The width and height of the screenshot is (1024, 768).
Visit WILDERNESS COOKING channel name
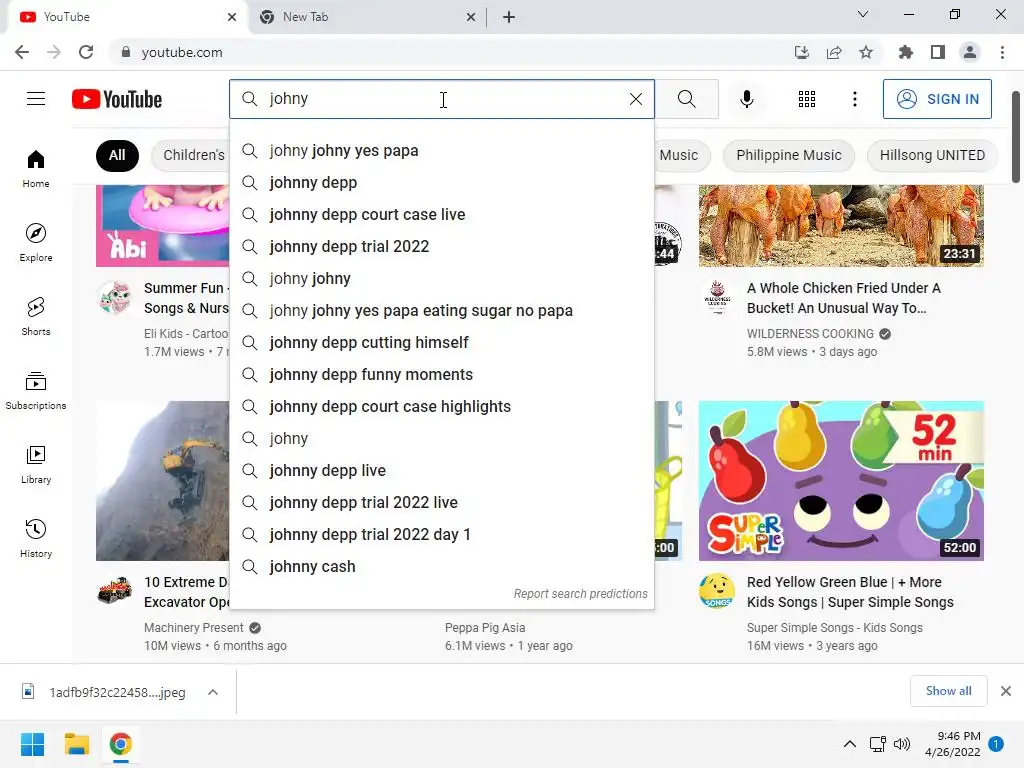coord(810,334)
